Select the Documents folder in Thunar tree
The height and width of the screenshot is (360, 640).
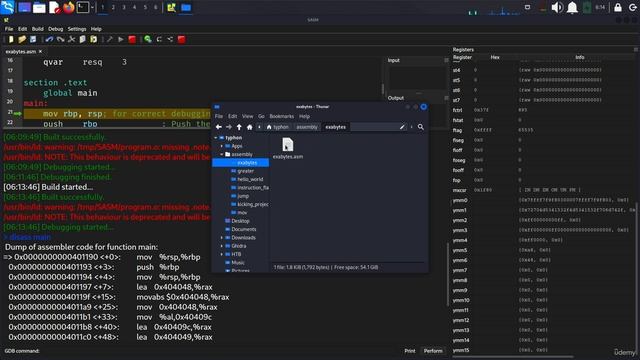click(x=244, y=229)
